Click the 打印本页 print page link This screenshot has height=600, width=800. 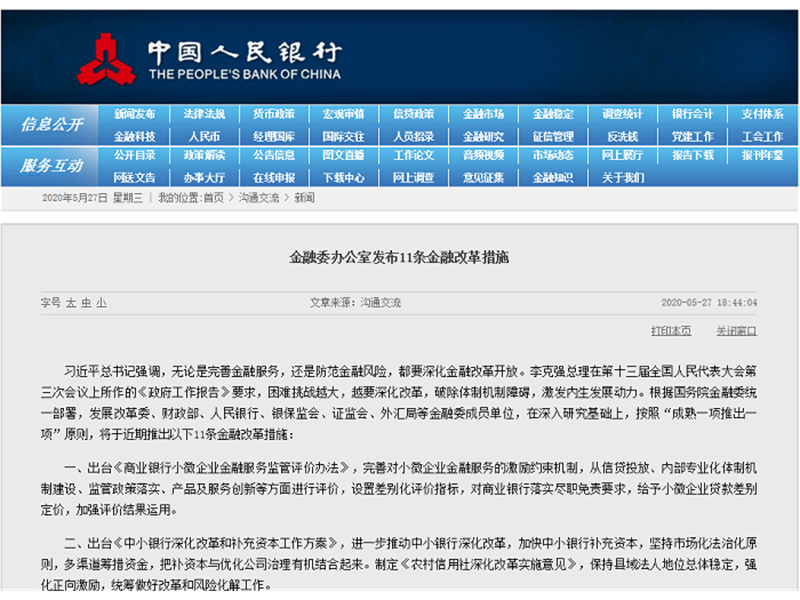click(671, 330)
